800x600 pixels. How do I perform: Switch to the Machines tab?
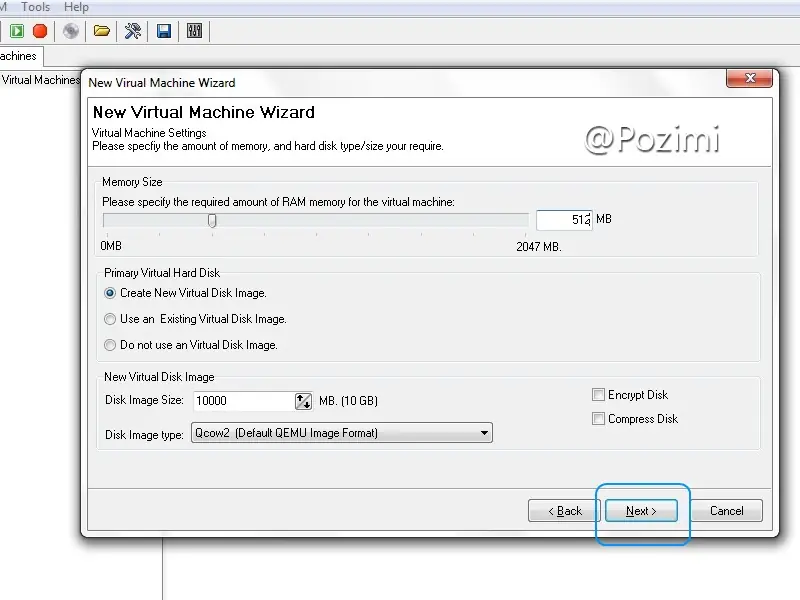click(20, 56)
